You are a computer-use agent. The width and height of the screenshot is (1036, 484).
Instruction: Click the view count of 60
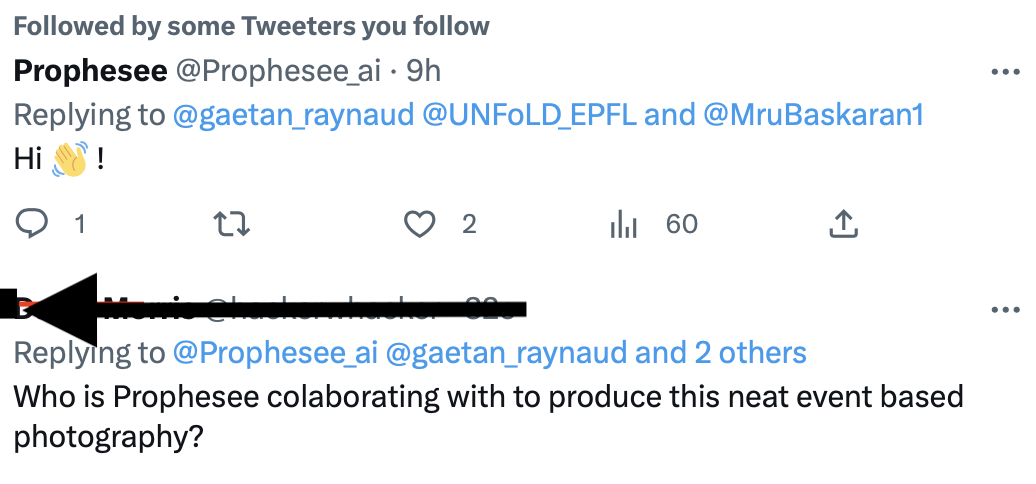click(681, 224)
